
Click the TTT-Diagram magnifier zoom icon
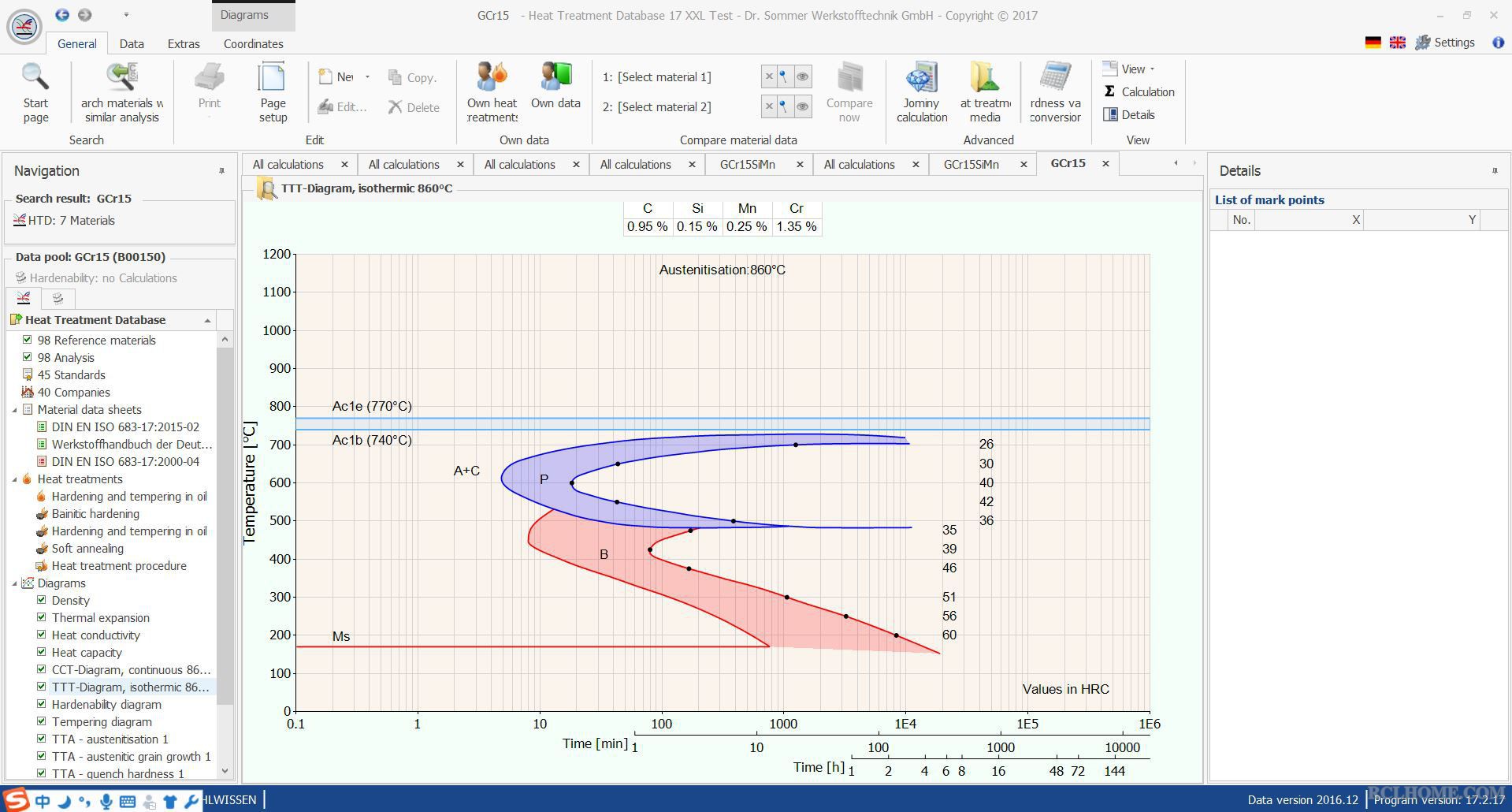pos(266,189)
